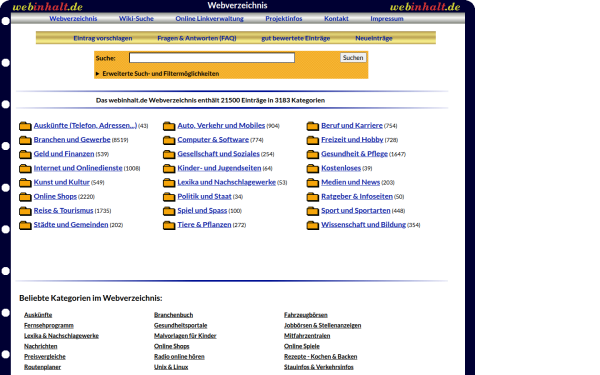The image size is (600, 375).
Task: Click the Suchen button
Action: click(x=353, y=58)
